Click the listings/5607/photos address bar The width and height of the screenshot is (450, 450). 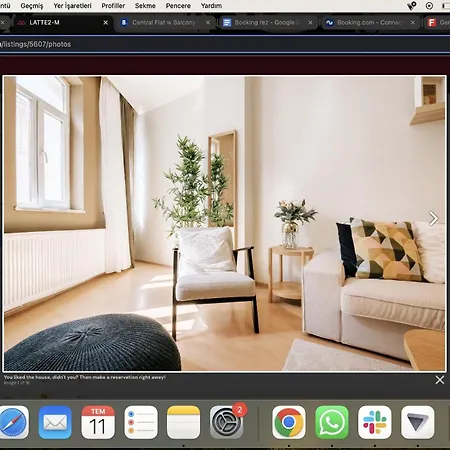click(x=225, y=44)
